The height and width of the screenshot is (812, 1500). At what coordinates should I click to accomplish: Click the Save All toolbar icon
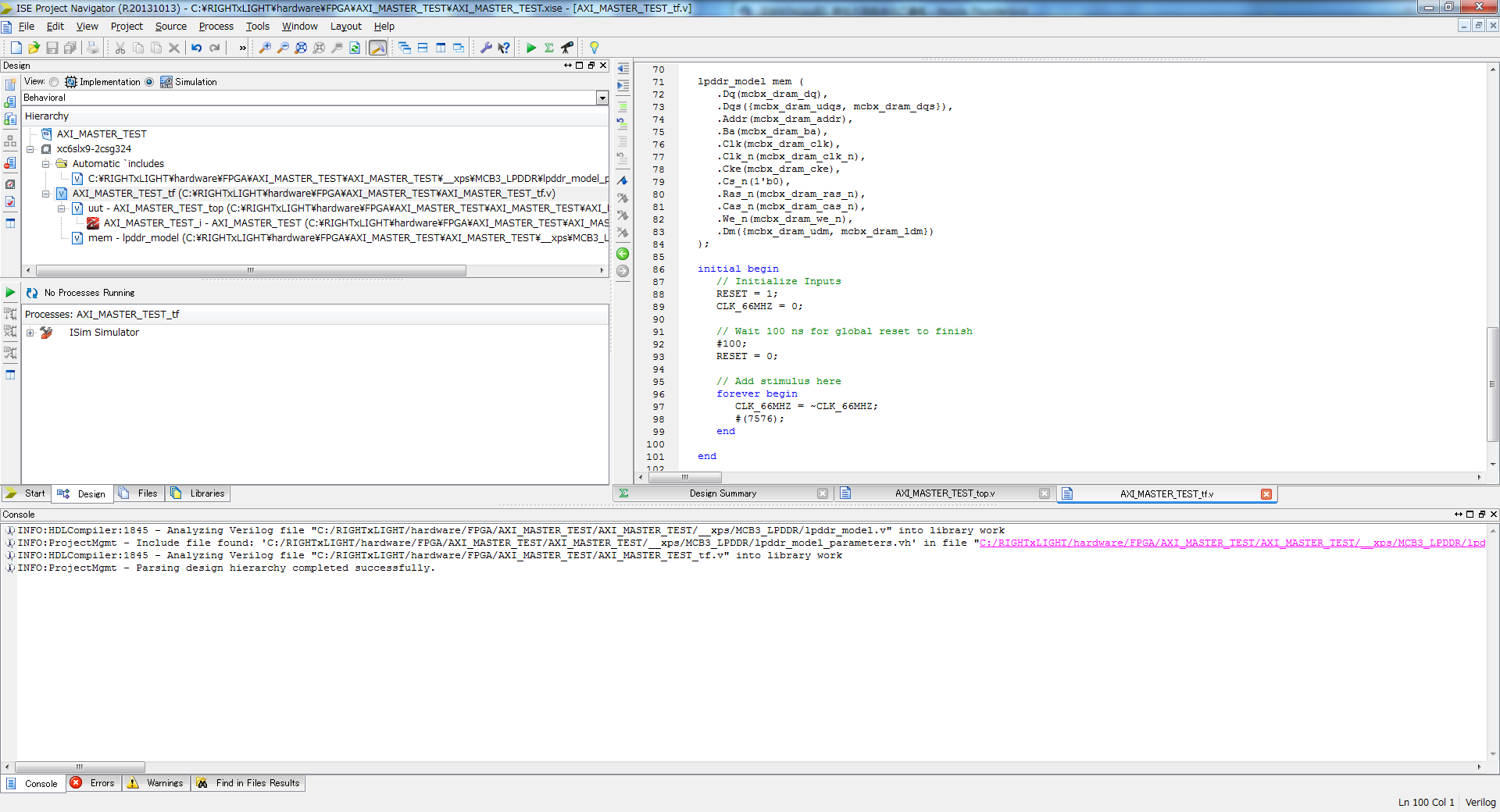(70, 48)
